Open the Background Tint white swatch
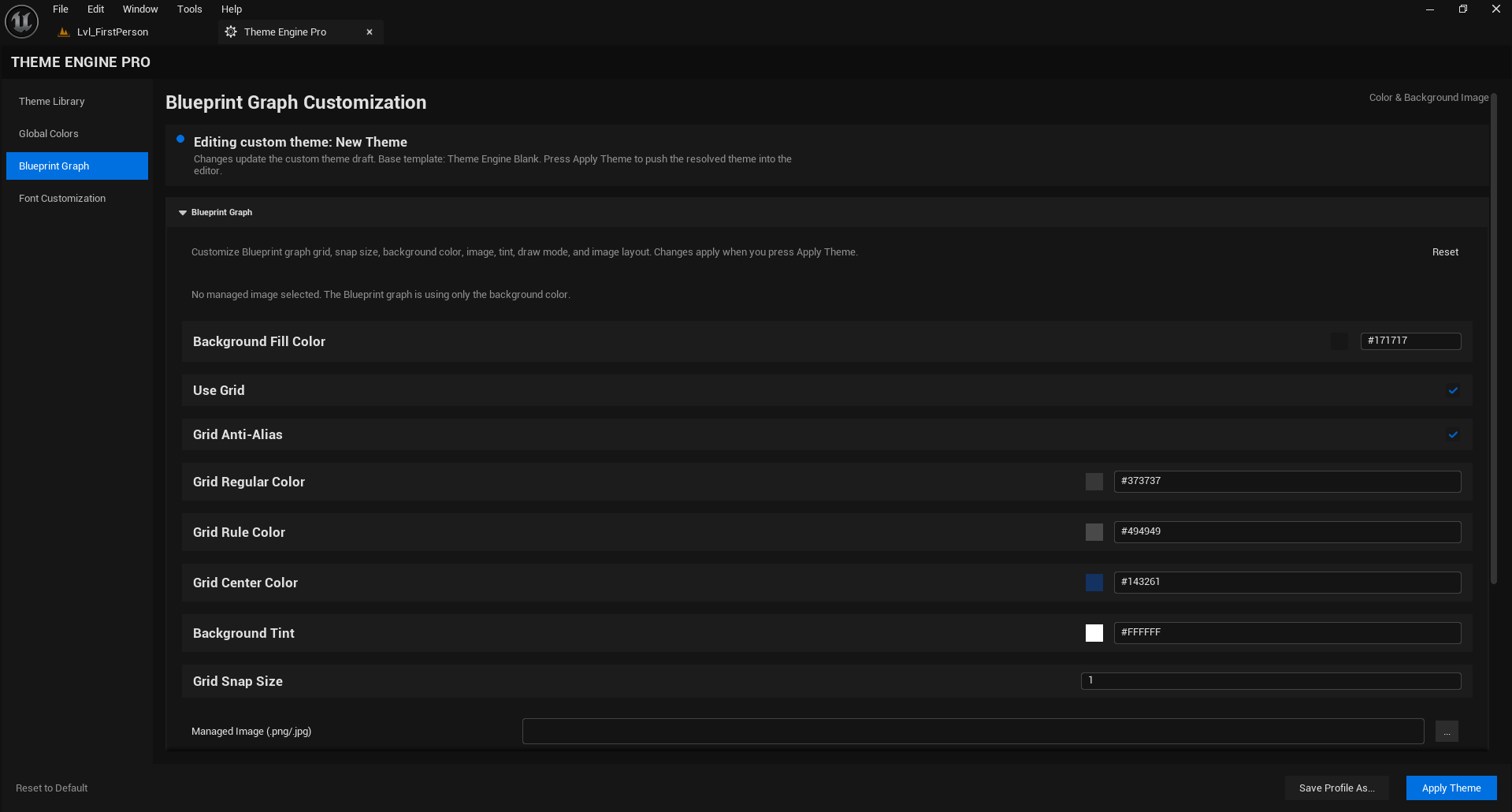Viewport: 1512px width, 812px height. (x=1094, y=633)
